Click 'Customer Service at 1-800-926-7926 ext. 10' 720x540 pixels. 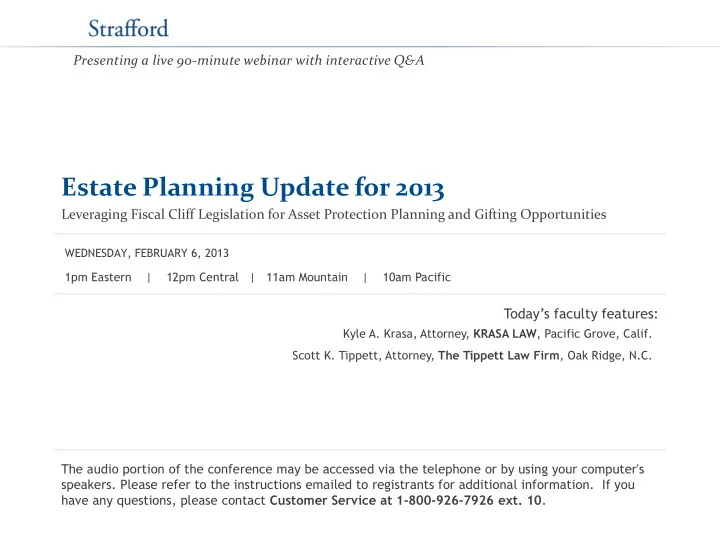tap(405, 501)
